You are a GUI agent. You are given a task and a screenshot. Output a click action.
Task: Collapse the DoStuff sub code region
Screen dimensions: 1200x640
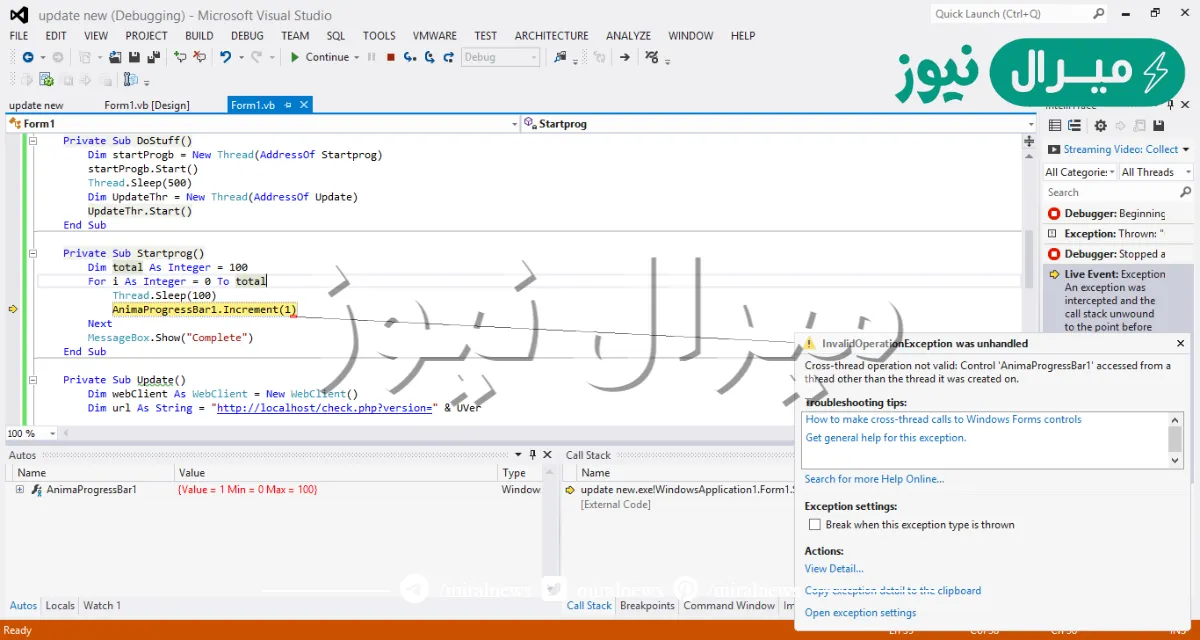tap(32, 141)
